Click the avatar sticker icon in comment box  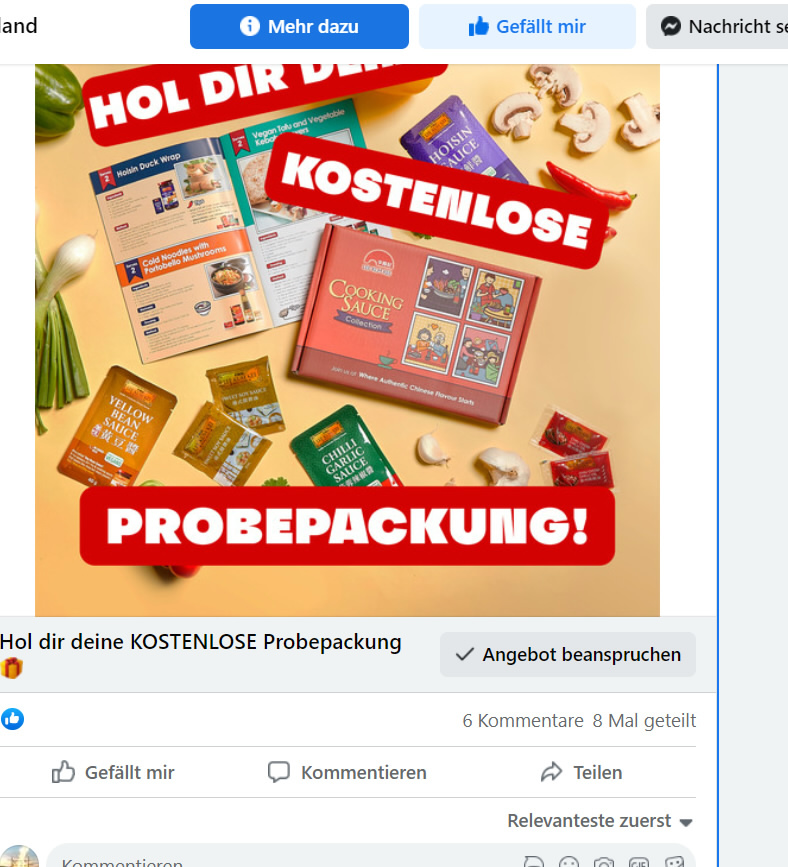click(534, 863)
